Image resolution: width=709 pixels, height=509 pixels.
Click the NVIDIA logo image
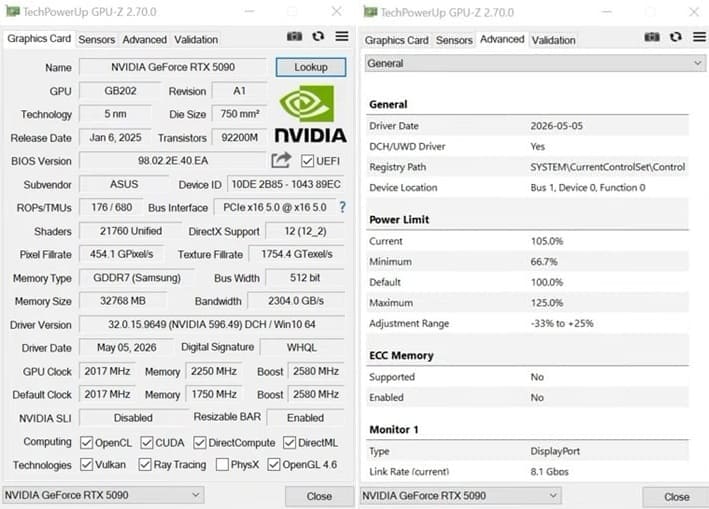310,114
